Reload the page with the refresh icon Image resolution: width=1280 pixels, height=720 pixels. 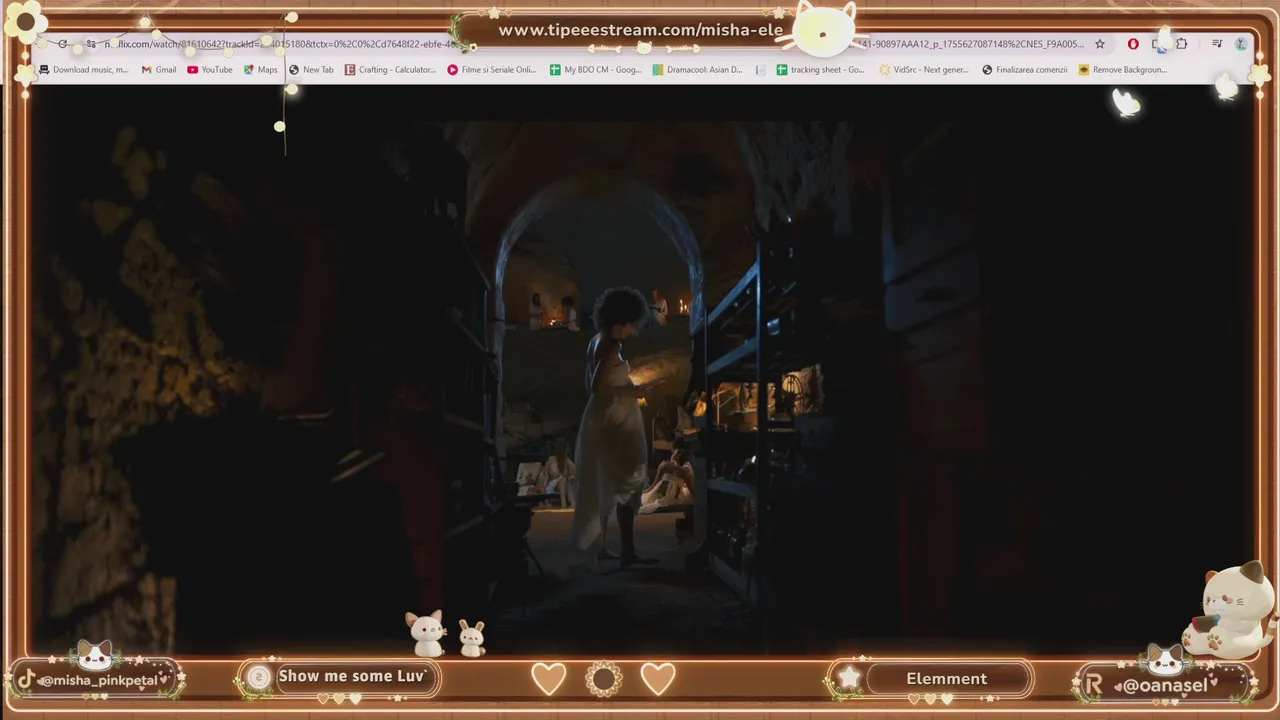63,44
